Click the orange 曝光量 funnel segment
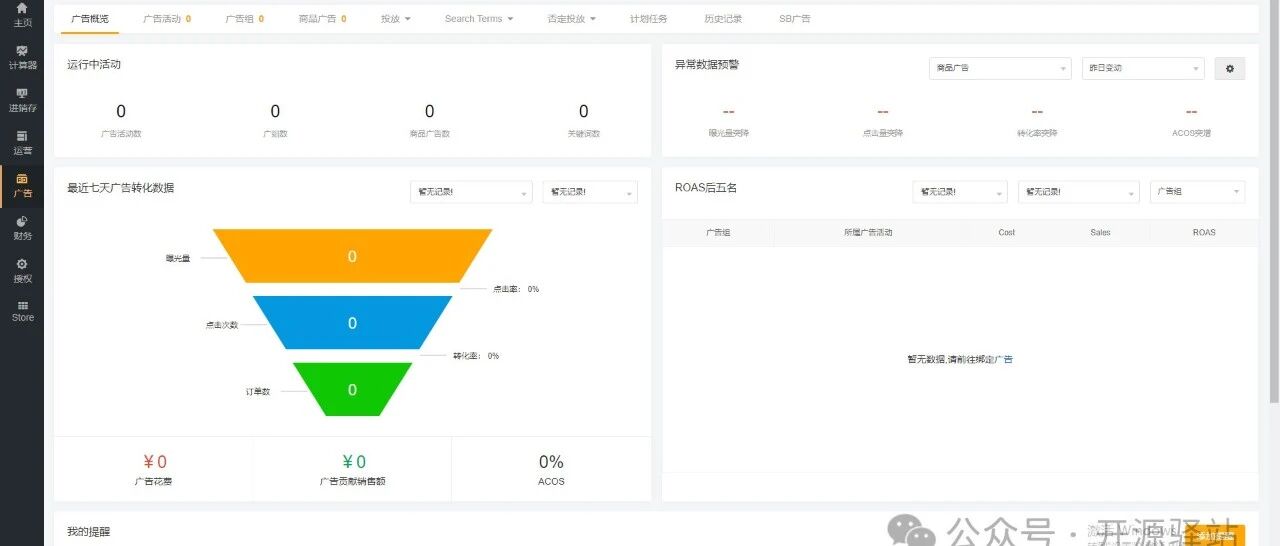Image resolution: width=1280 pixels, height=546 pixels. [x=352, y=256]
